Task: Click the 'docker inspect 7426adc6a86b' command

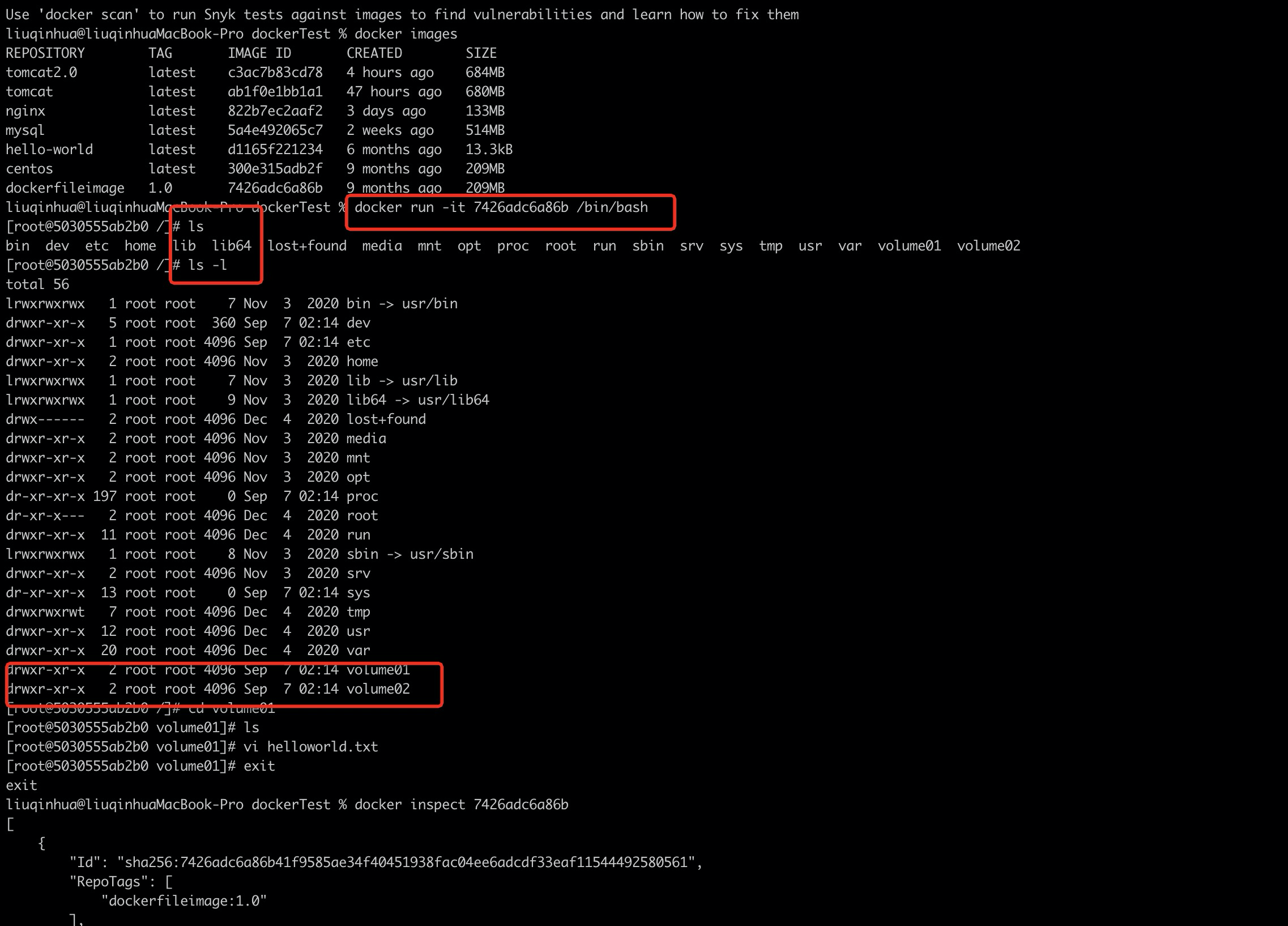Action: [x=461, y=805]
